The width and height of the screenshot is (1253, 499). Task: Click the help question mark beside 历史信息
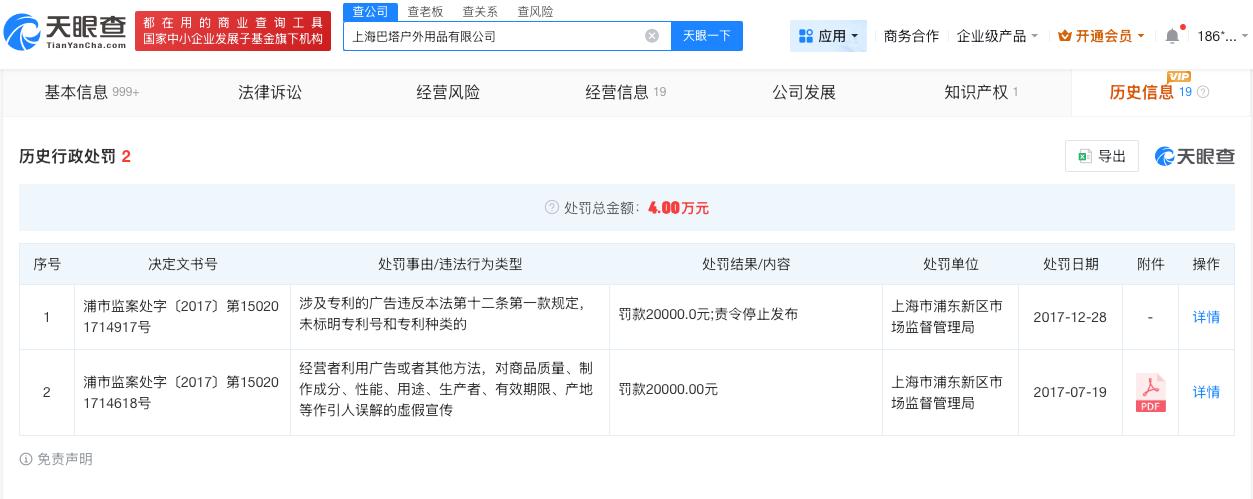1203,92
